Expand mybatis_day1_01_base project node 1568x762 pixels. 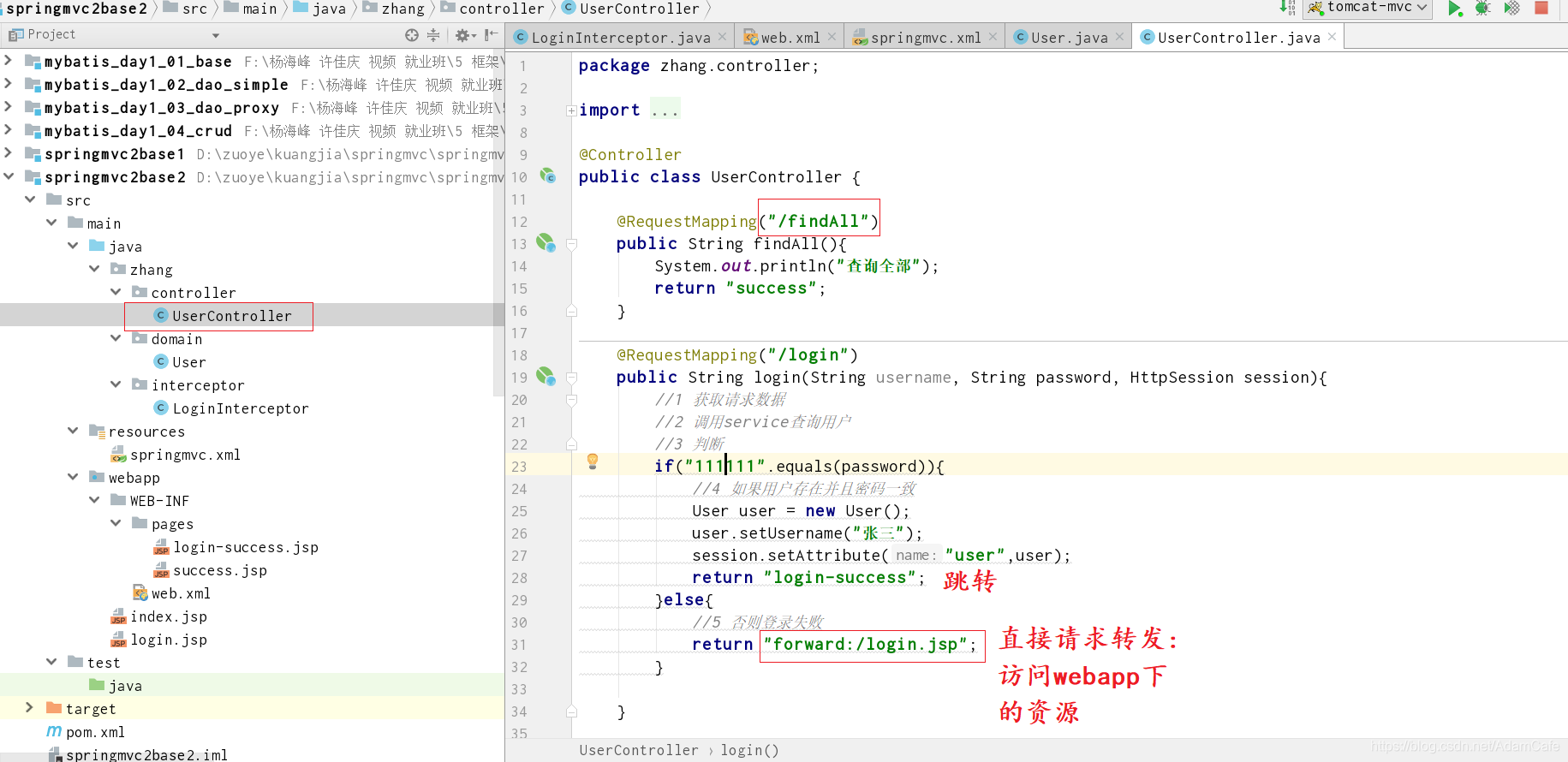[x=9, y=61]
